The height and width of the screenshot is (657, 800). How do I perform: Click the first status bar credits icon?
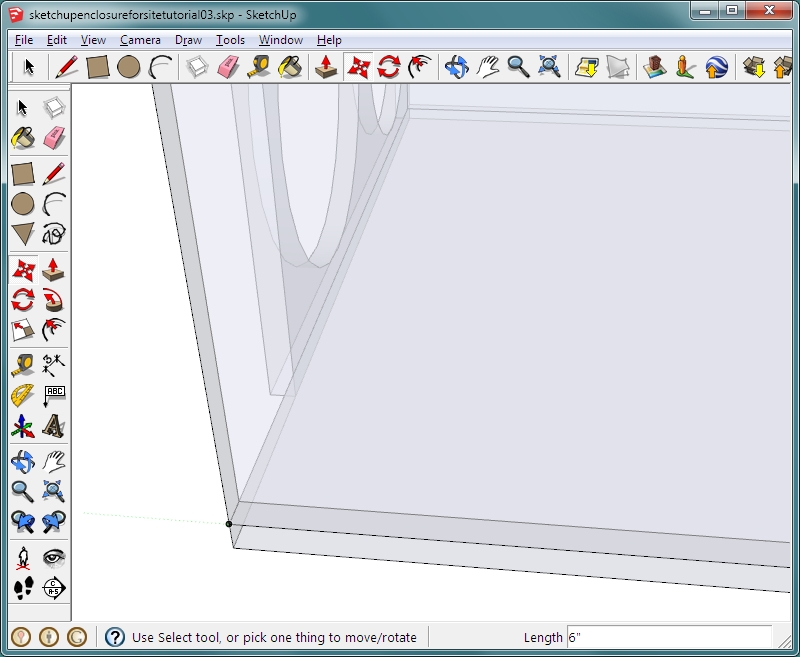[x=21, y=637]
